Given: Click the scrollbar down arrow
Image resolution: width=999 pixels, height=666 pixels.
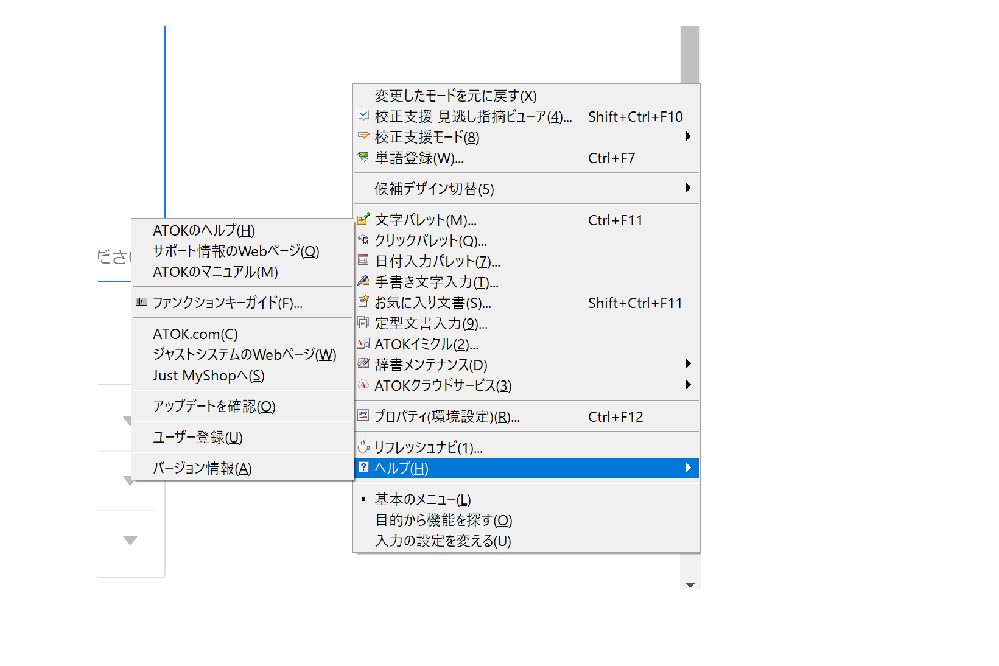Looking at the screenshot, I should pos(690,584).
